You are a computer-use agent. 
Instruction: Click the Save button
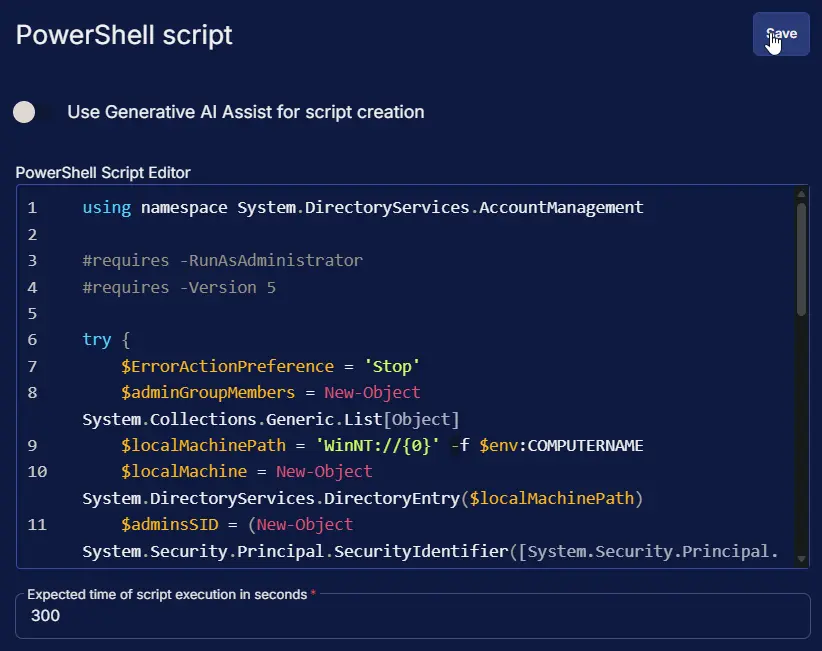click(780, 34)
